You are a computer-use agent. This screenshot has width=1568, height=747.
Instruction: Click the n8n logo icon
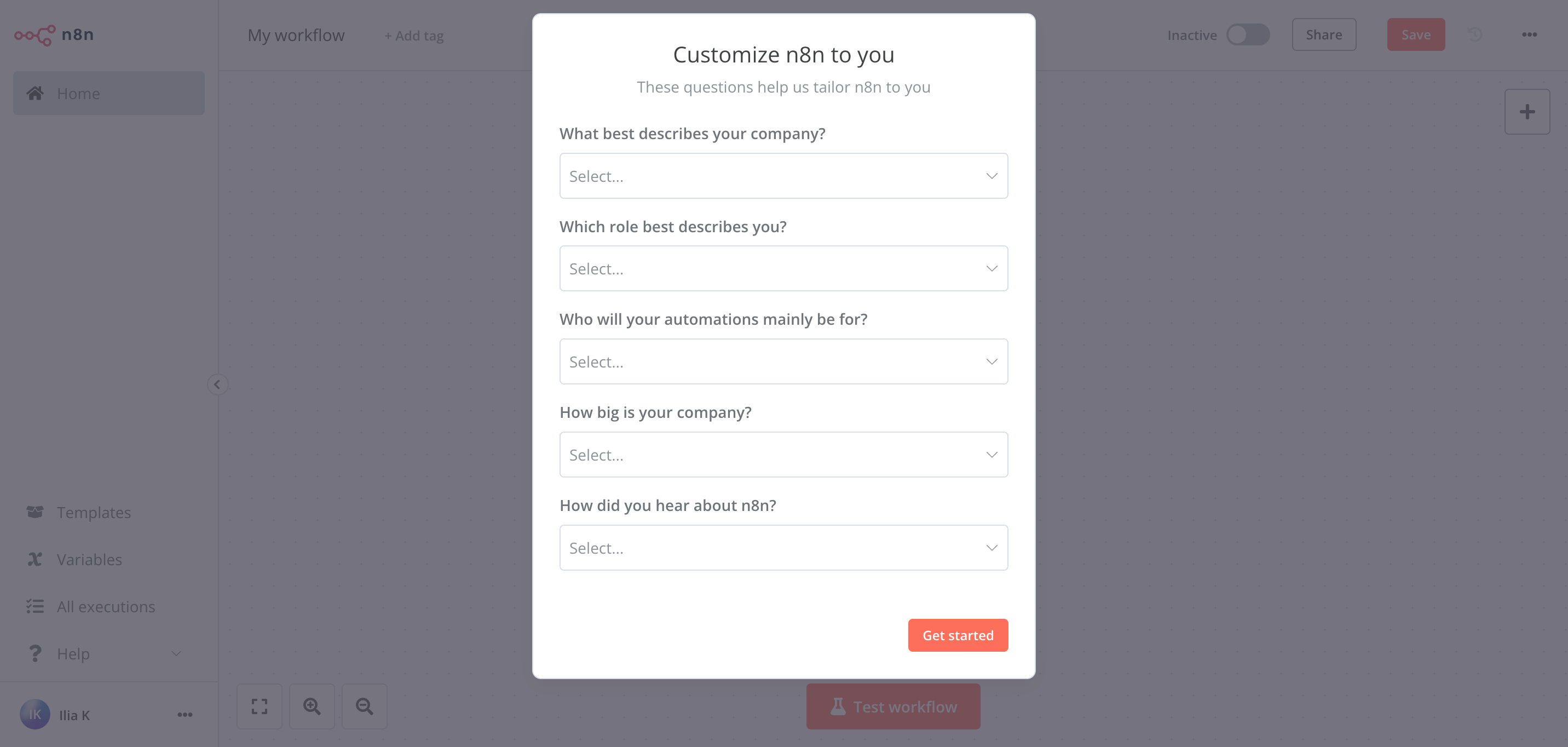click(34, 35)
